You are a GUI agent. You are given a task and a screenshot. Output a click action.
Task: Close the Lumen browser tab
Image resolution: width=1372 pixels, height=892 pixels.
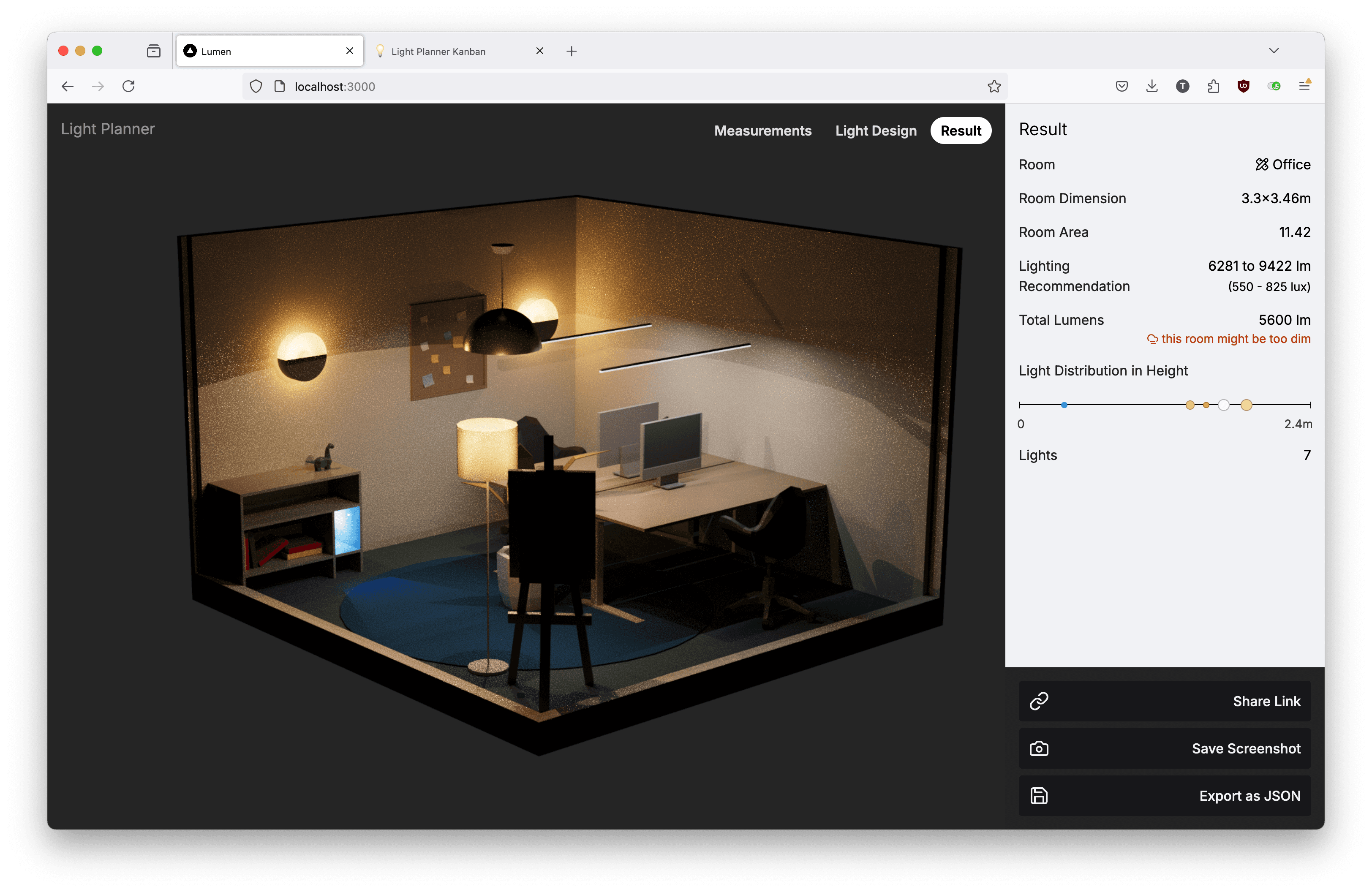349,51
